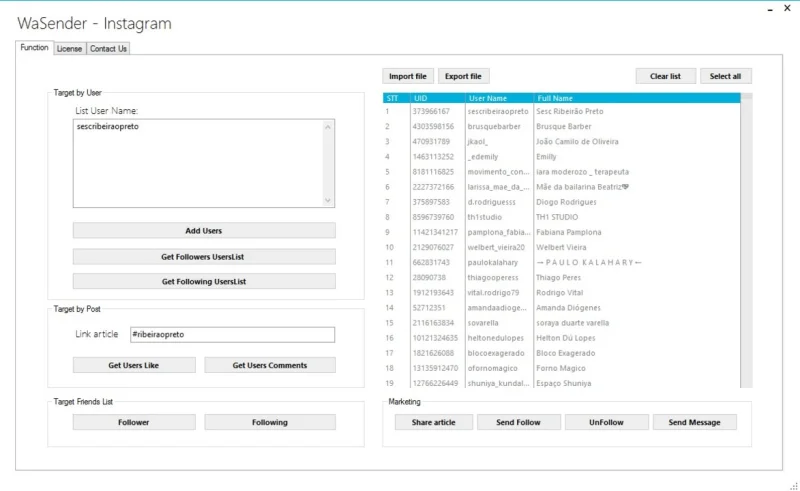Image resolution: width=800 pixels, height=491 pixels.
Task: Select the paulokalahary row
Action: pos(561,262)
